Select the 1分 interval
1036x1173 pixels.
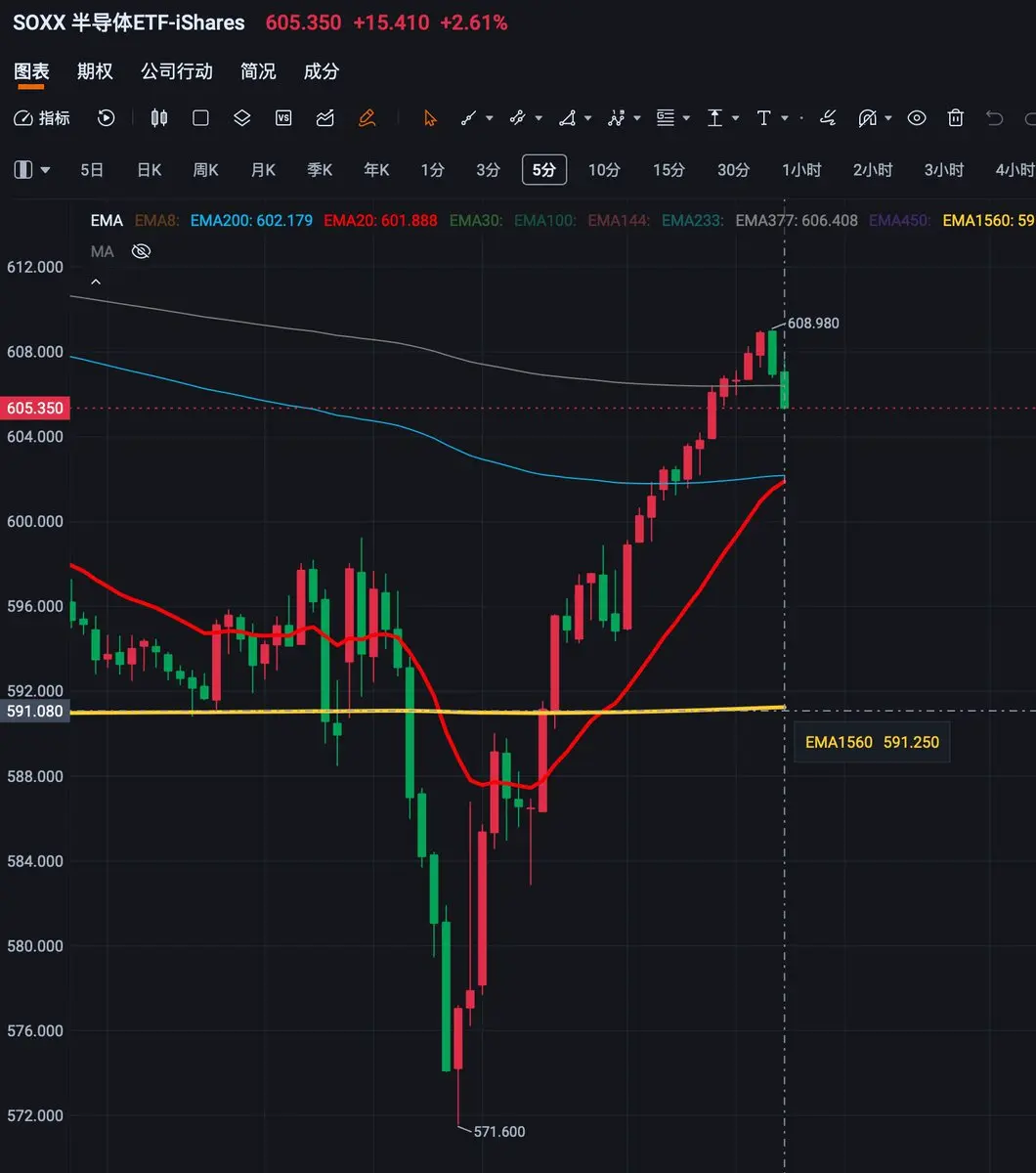432,170
